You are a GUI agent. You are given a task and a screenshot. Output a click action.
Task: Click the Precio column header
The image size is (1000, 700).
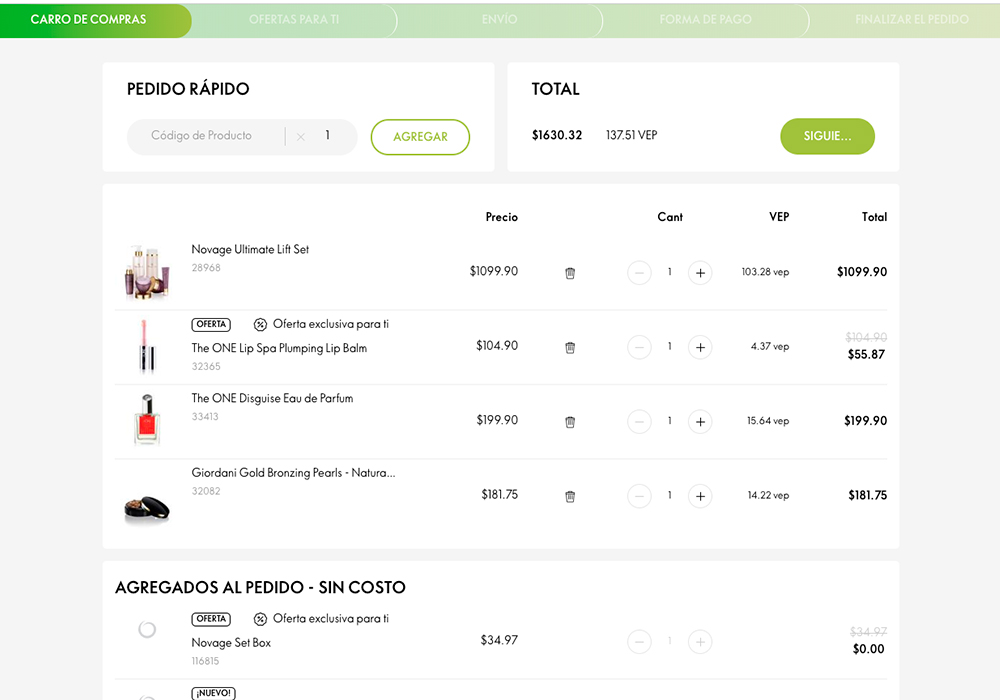point(501,217)
